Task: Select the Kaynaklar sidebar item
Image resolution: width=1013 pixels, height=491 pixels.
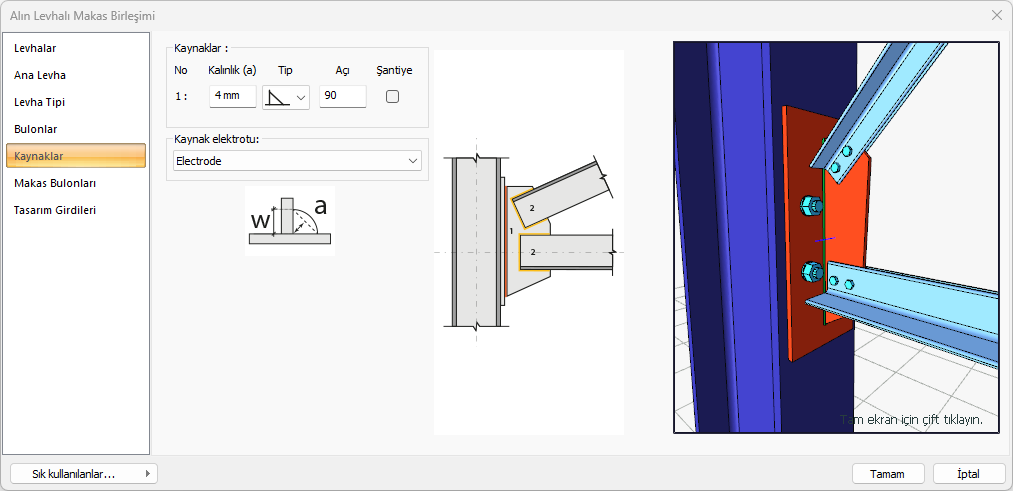Action: (76, 156)
